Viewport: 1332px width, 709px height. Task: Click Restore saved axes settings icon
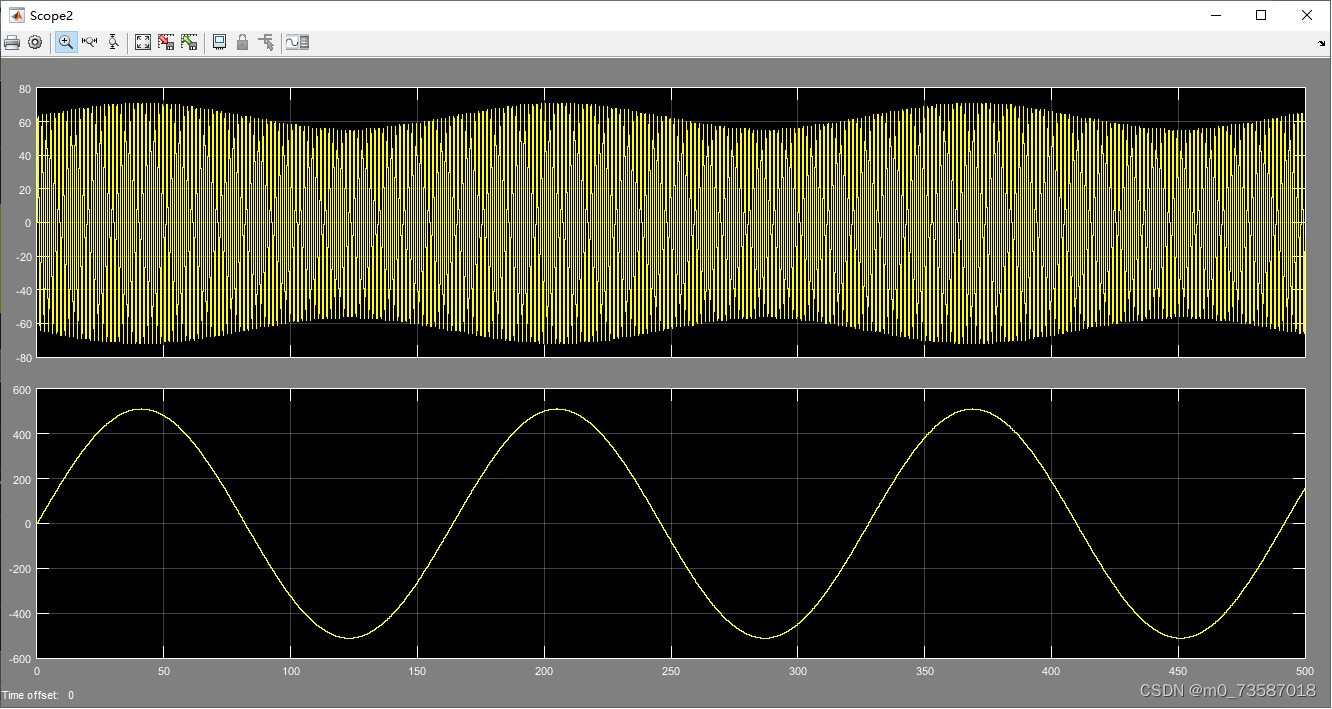[189, 42]
